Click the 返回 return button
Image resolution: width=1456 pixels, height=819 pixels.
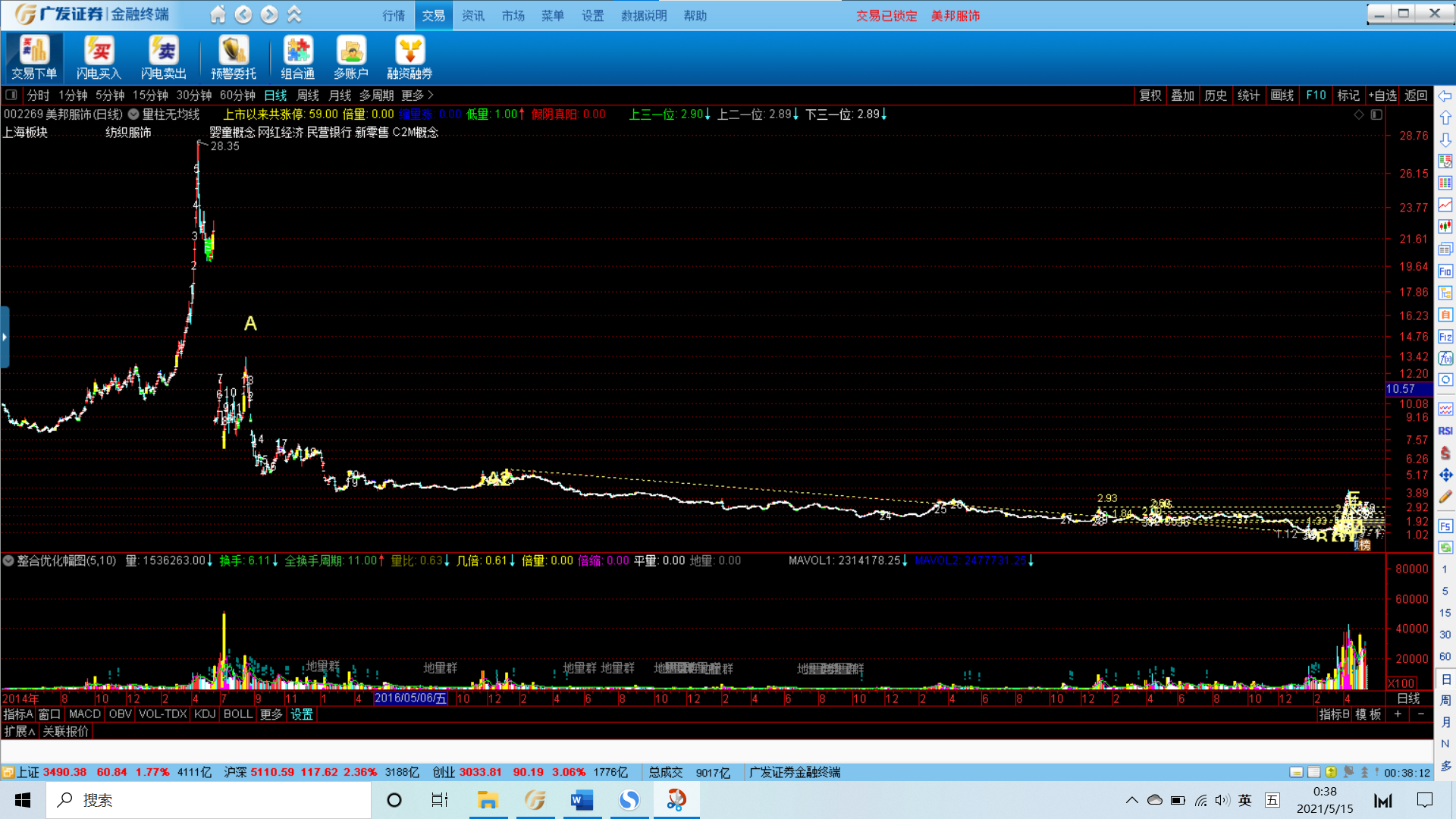tap(1415, 96)
